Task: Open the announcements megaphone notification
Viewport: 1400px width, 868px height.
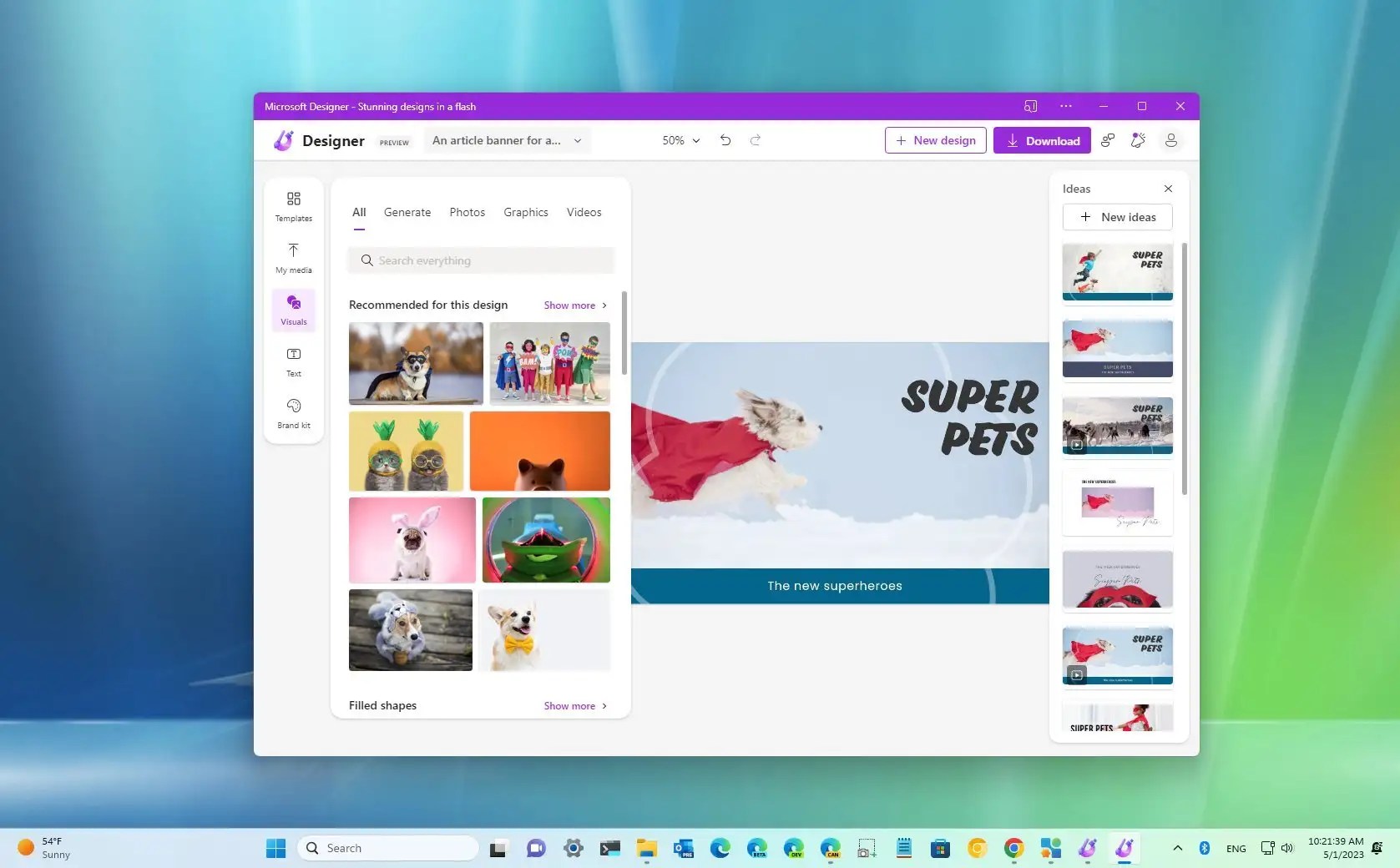Action: (1138, 140)
